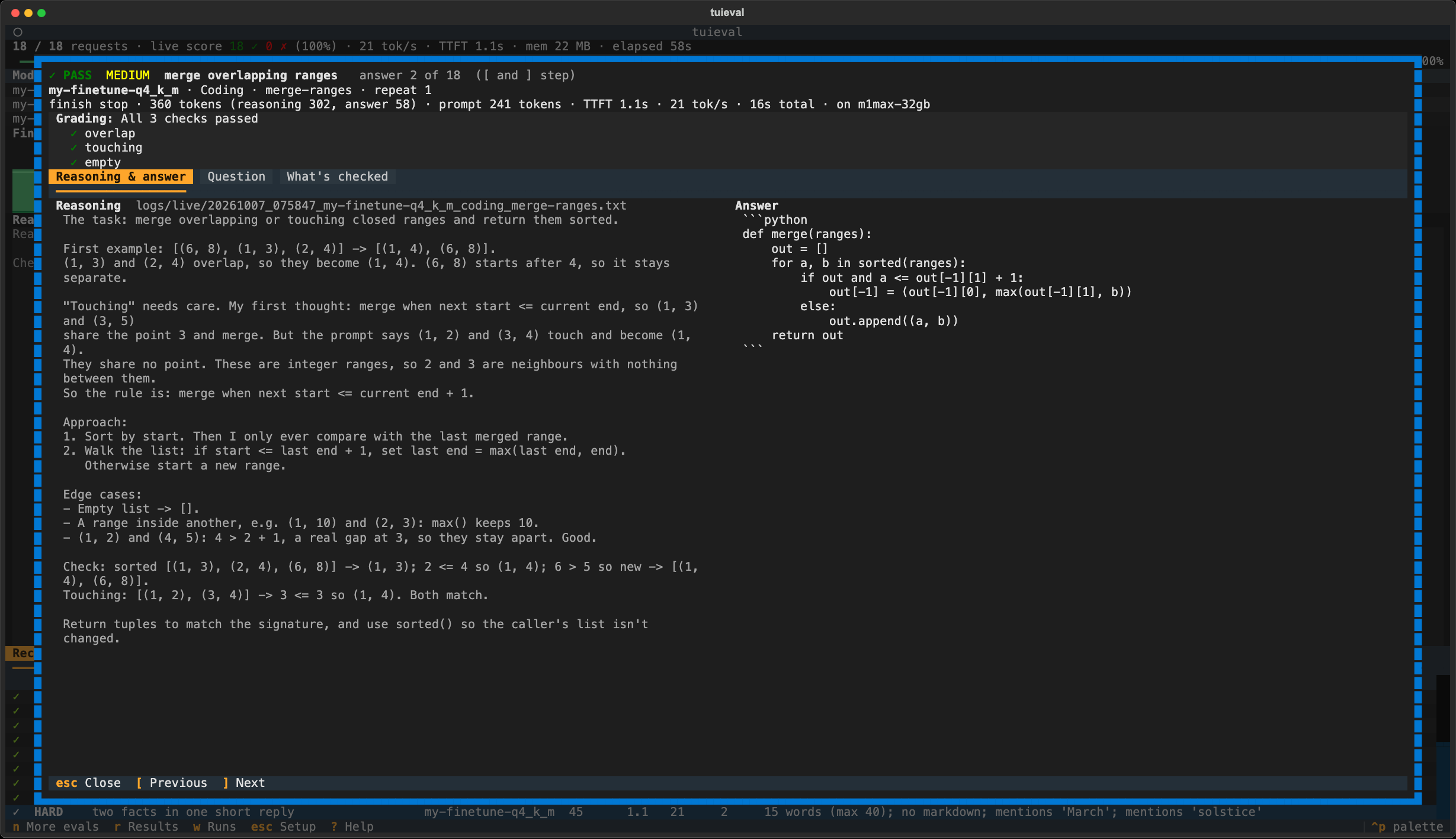Select the HARD two facts result row
This screenshot has height=839, width=1456.
pos(727,812)
